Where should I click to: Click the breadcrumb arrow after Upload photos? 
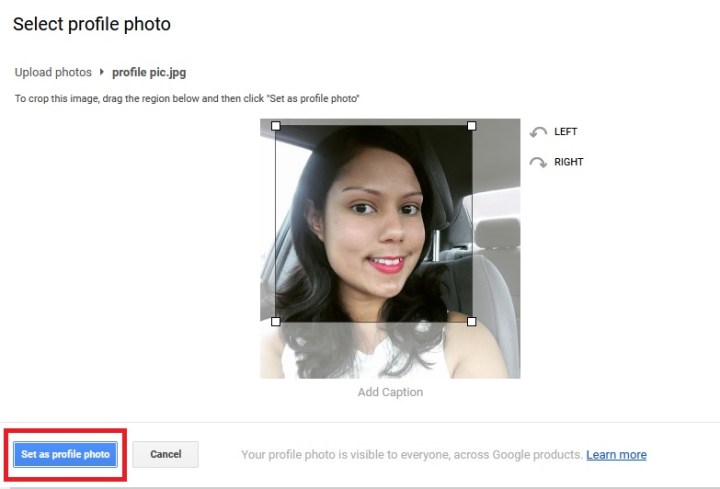coord(102,72)
